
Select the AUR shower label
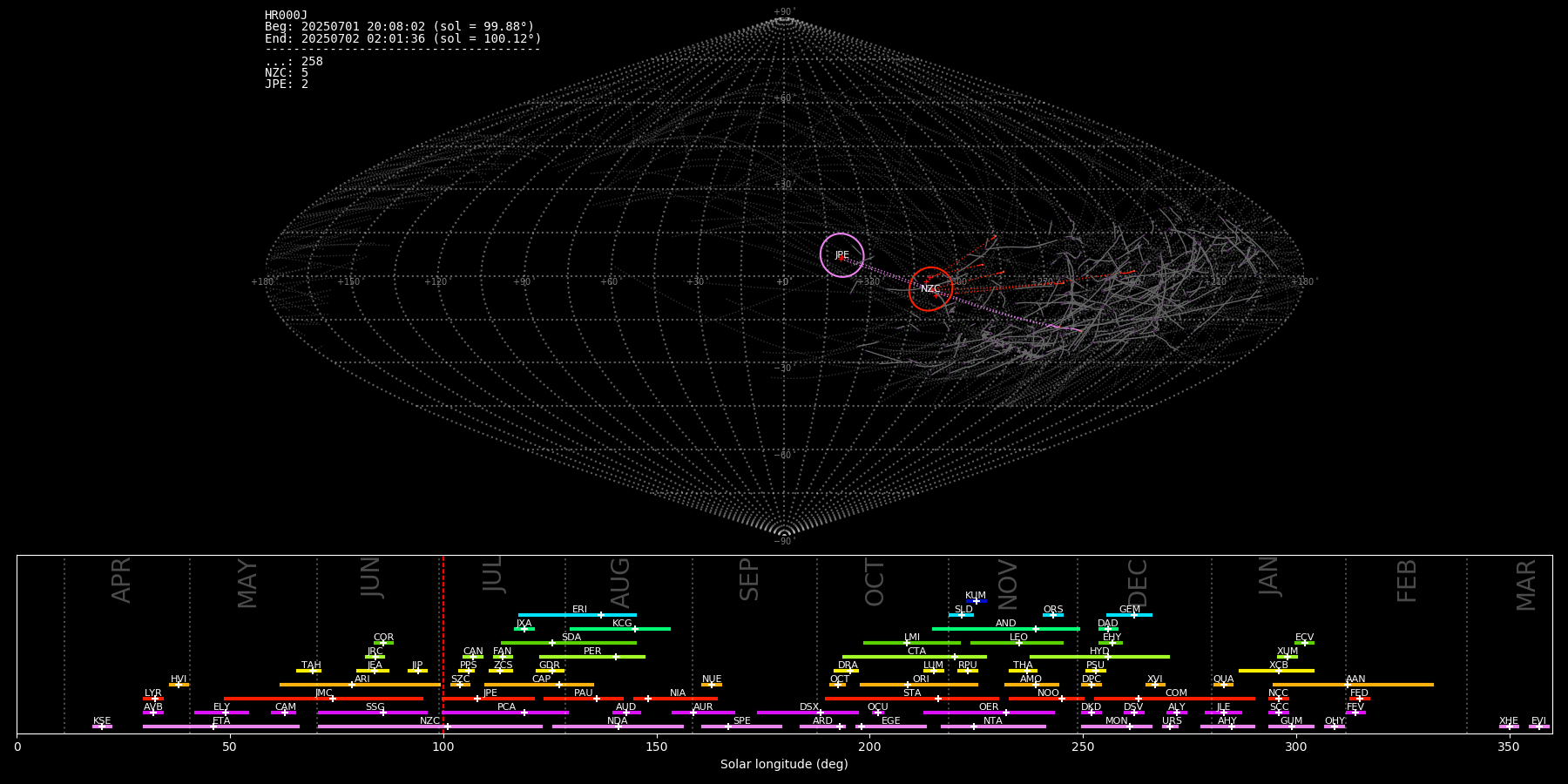click(703, 707)
